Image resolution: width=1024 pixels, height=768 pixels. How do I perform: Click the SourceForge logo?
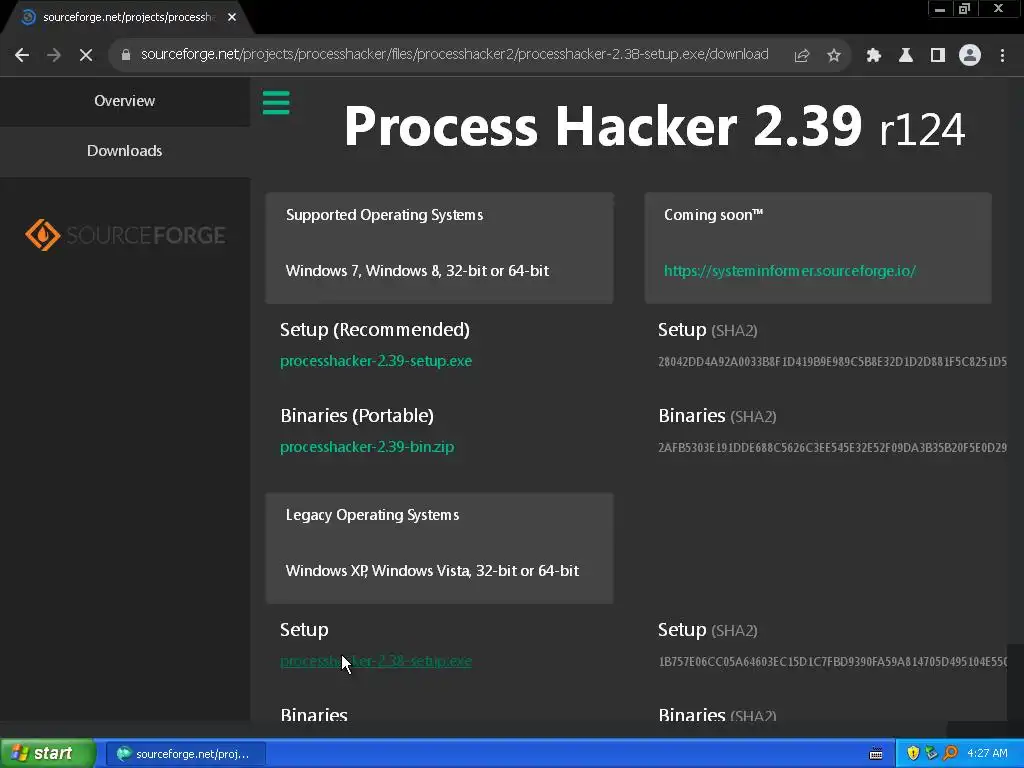125,235
